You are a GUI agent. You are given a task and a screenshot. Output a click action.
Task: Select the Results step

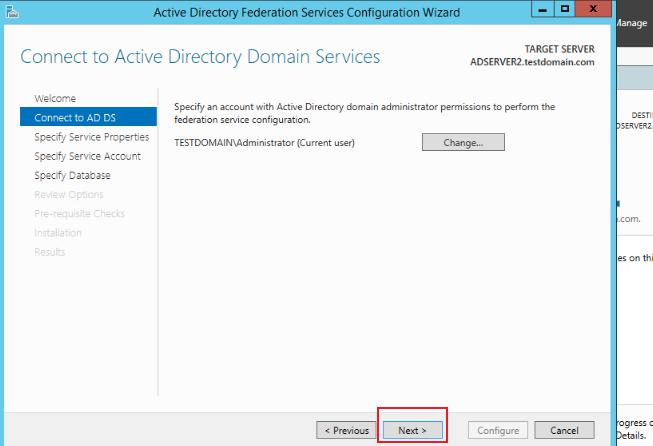(50, 252)
